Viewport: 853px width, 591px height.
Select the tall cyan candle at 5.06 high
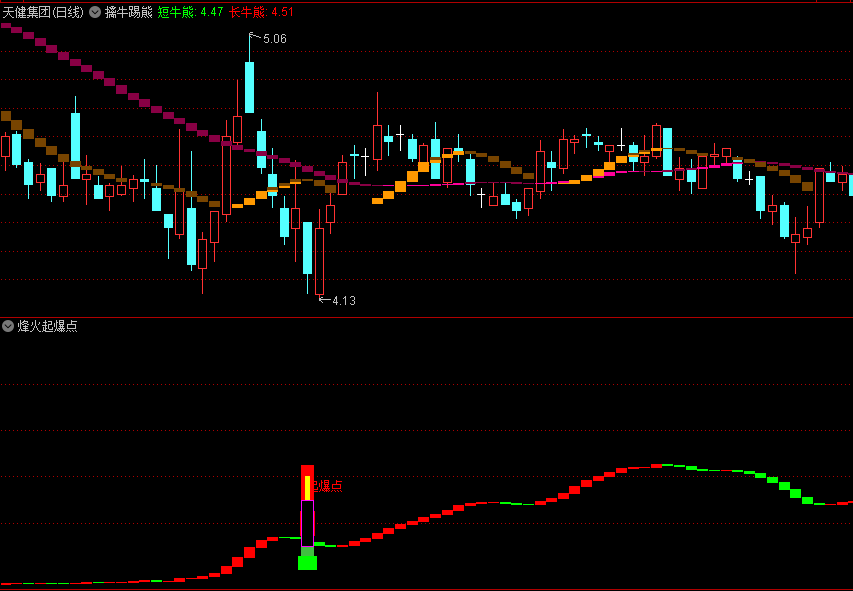(249, 87)
